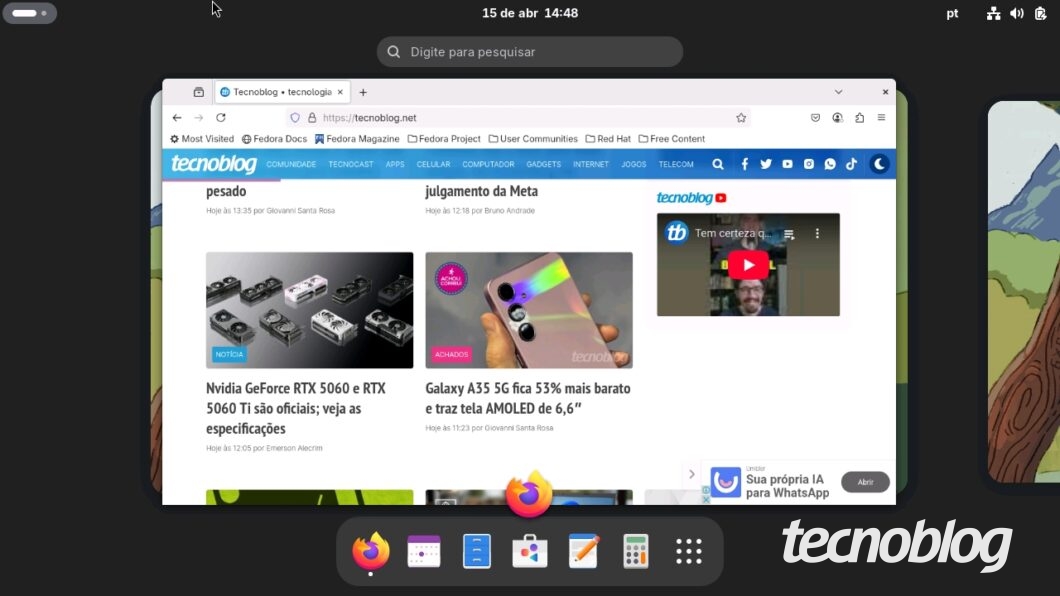Show all applications grid
Image resolution: width=1060 pixels, height=596 pixels.
[x=689, y=551]
